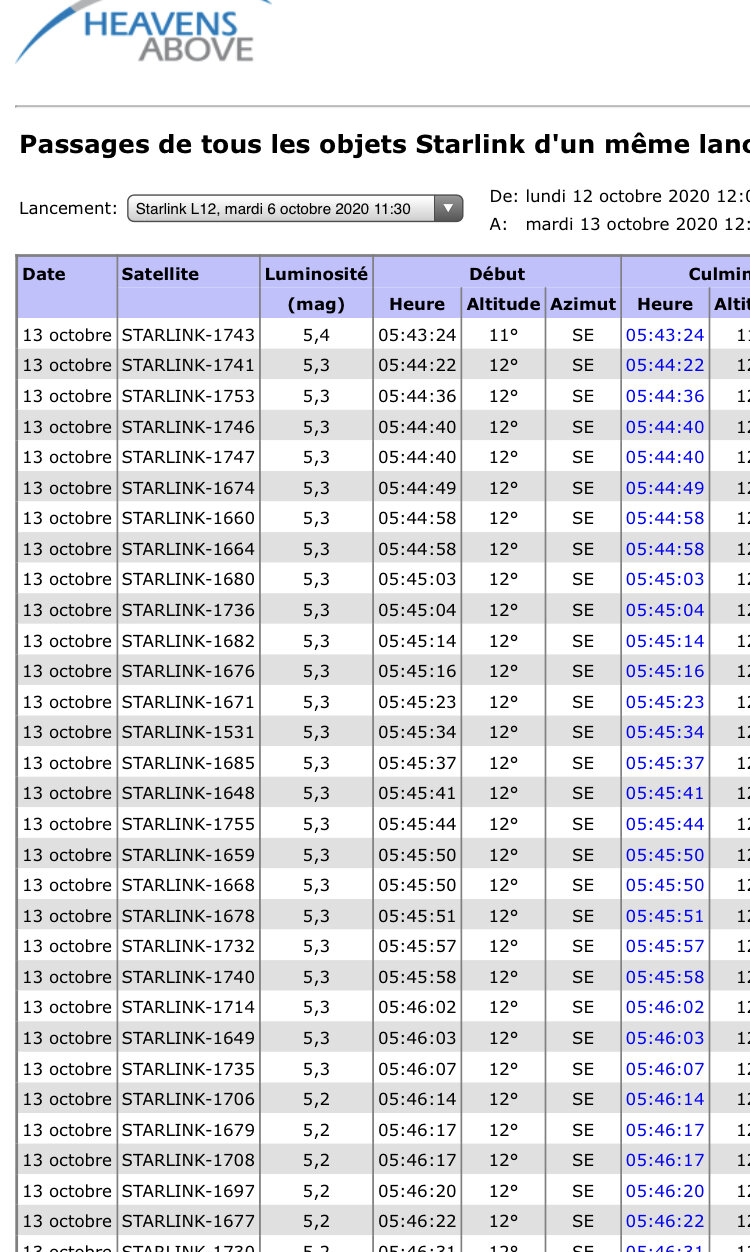The image size is (750, 1252).
Task: Open culmination time 05:45:14 link
Action: [665, 641]
